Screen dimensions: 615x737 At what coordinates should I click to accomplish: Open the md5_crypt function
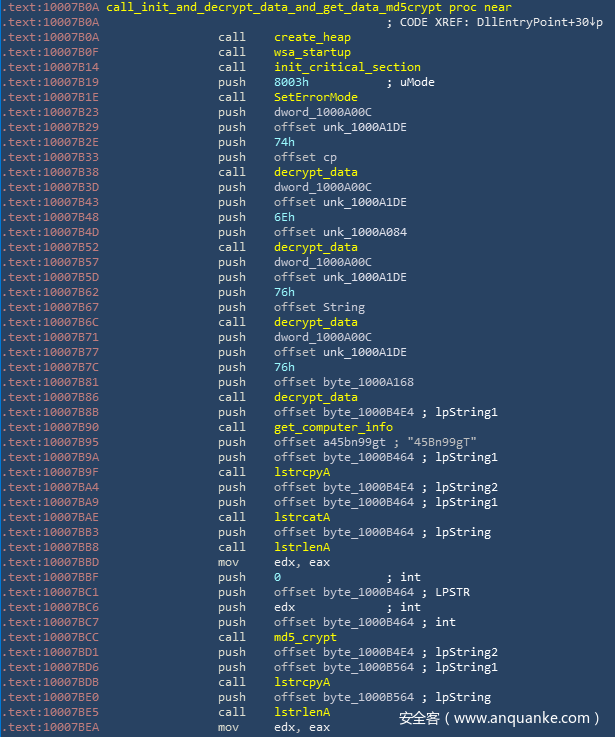pos(305,637)
